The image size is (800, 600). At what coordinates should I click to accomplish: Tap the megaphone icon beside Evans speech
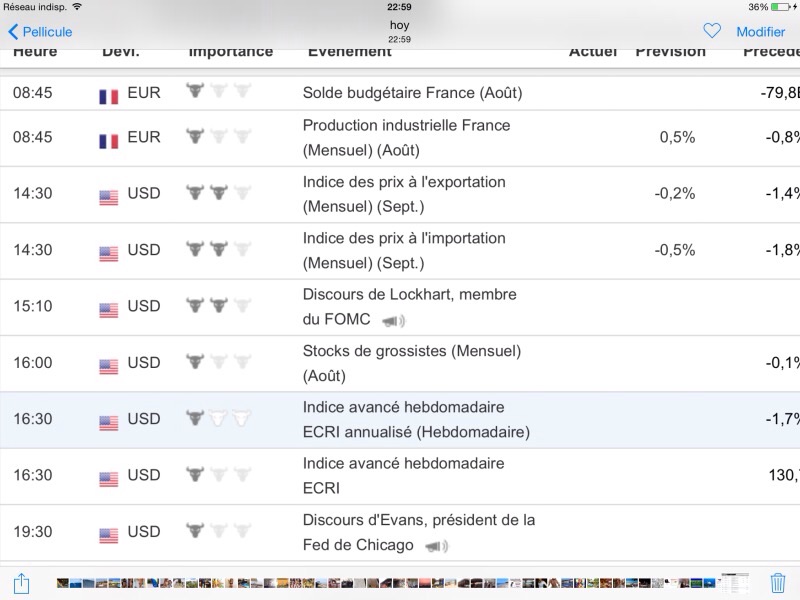click(436, 546)
